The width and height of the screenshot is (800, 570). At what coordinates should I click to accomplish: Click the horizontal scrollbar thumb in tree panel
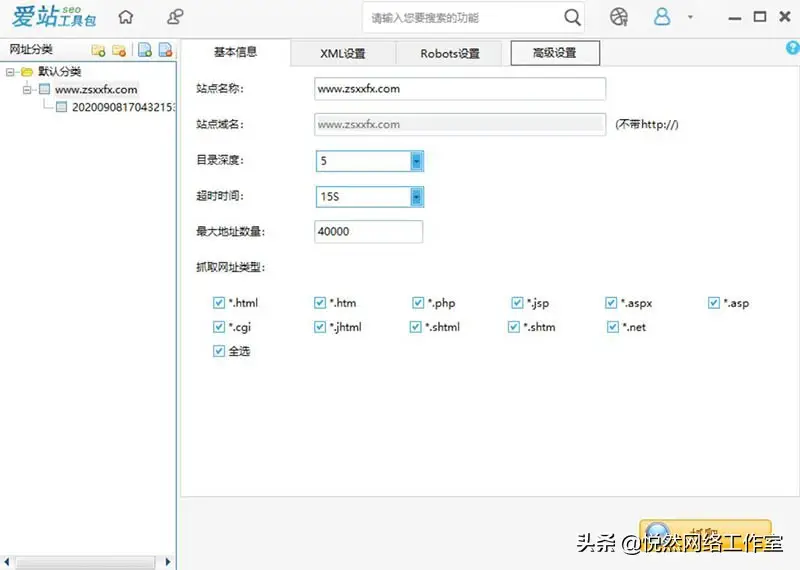click(x=85, y=562)
